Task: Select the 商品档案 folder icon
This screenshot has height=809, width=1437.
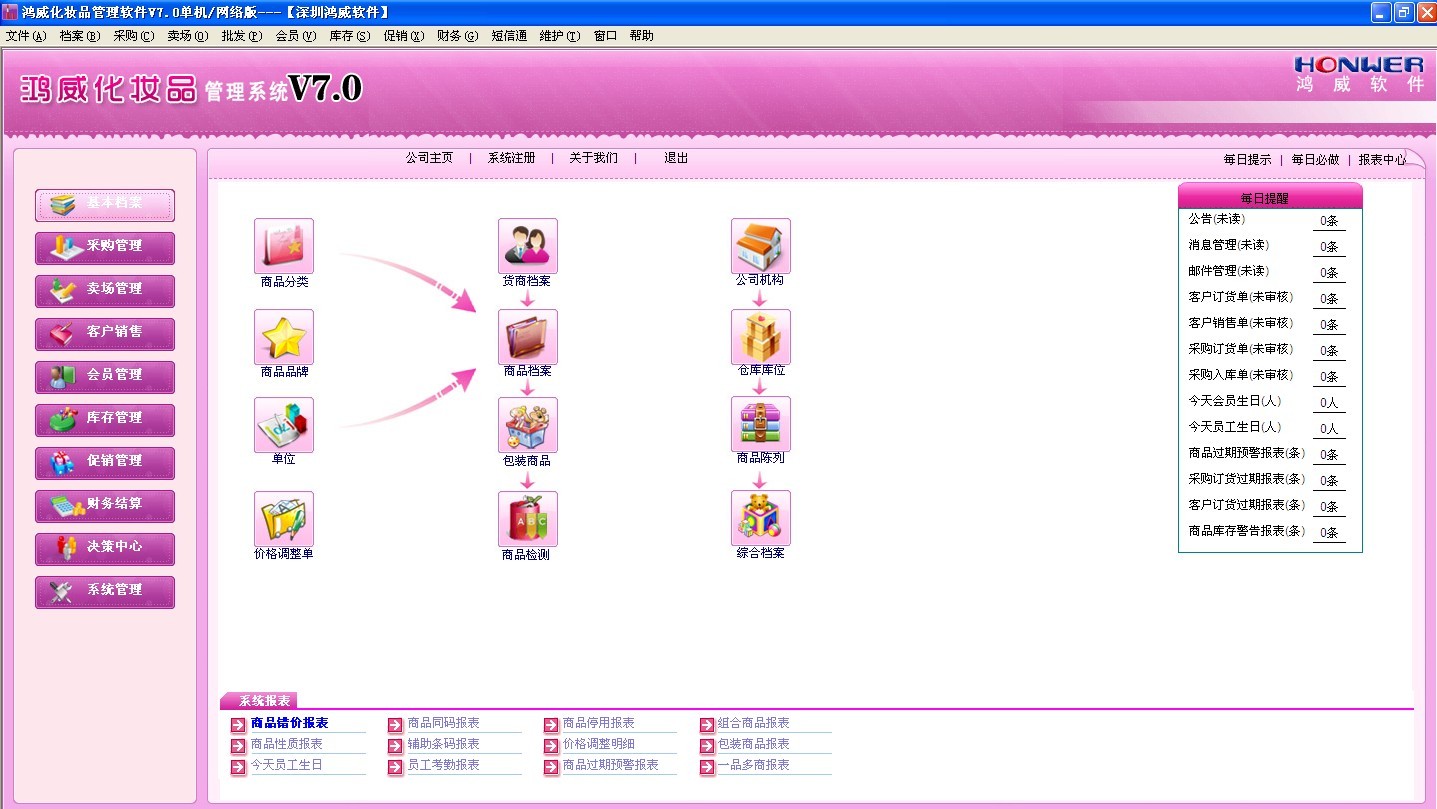Action: click(527, 337)
